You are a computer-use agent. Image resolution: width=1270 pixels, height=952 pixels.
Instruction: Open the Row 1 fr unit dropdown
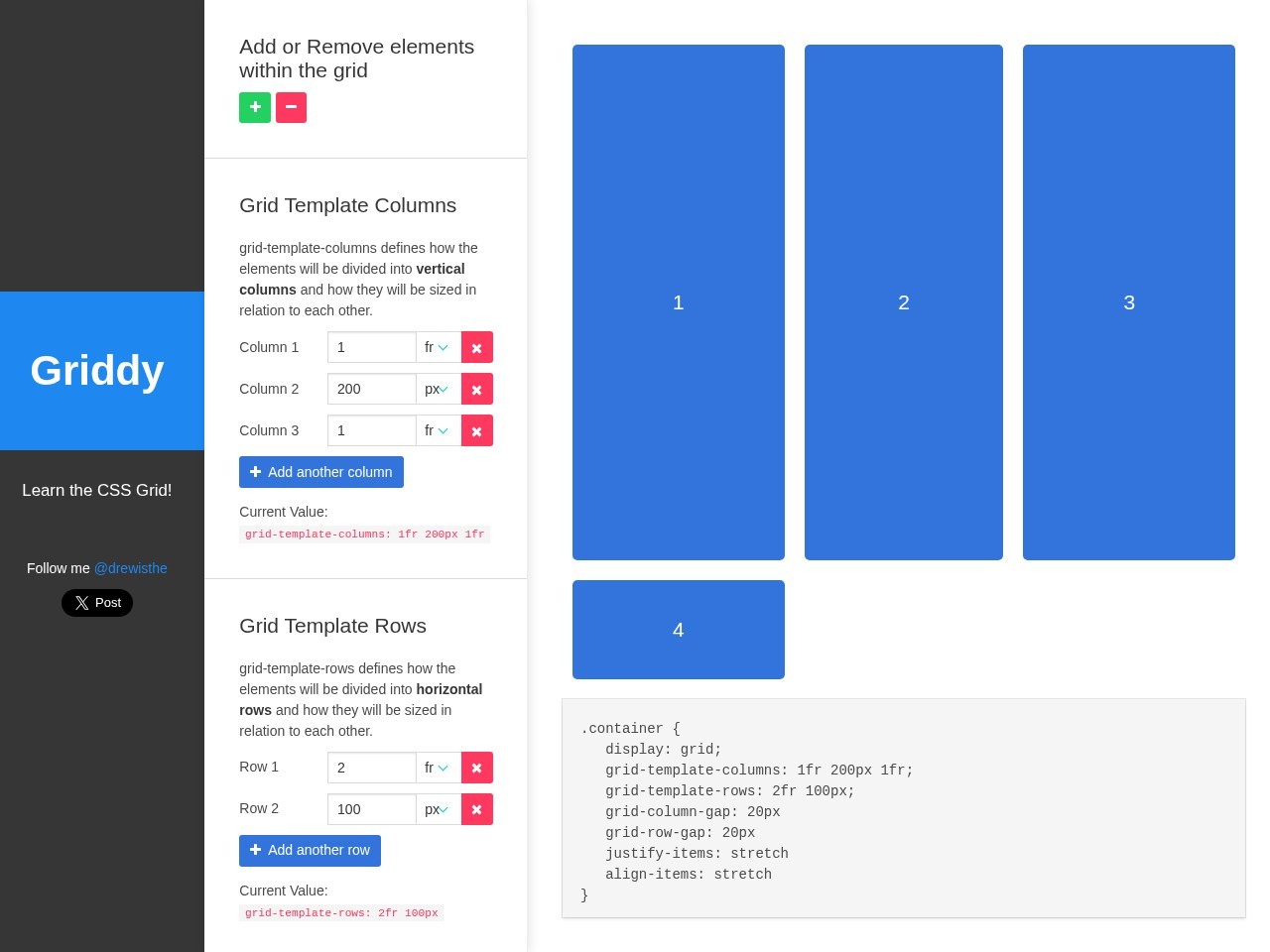click(439, 768)
